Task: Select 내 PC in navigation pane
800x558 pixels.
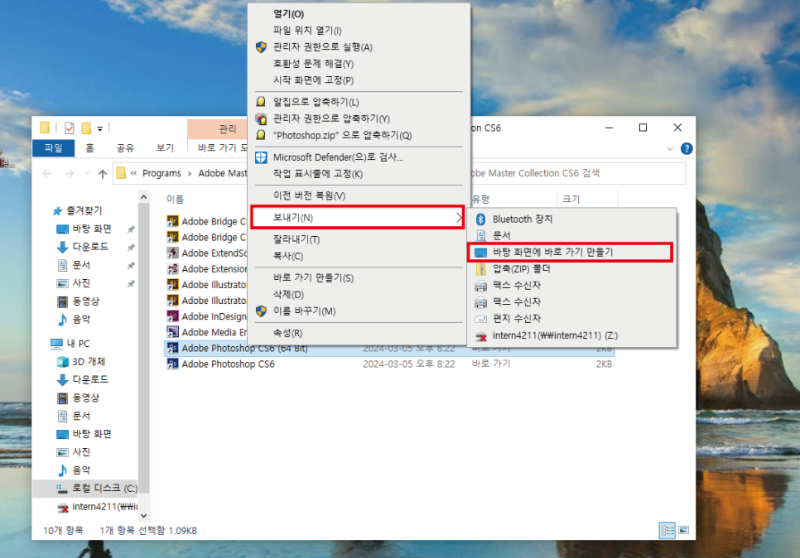Action: coord(78,343)
